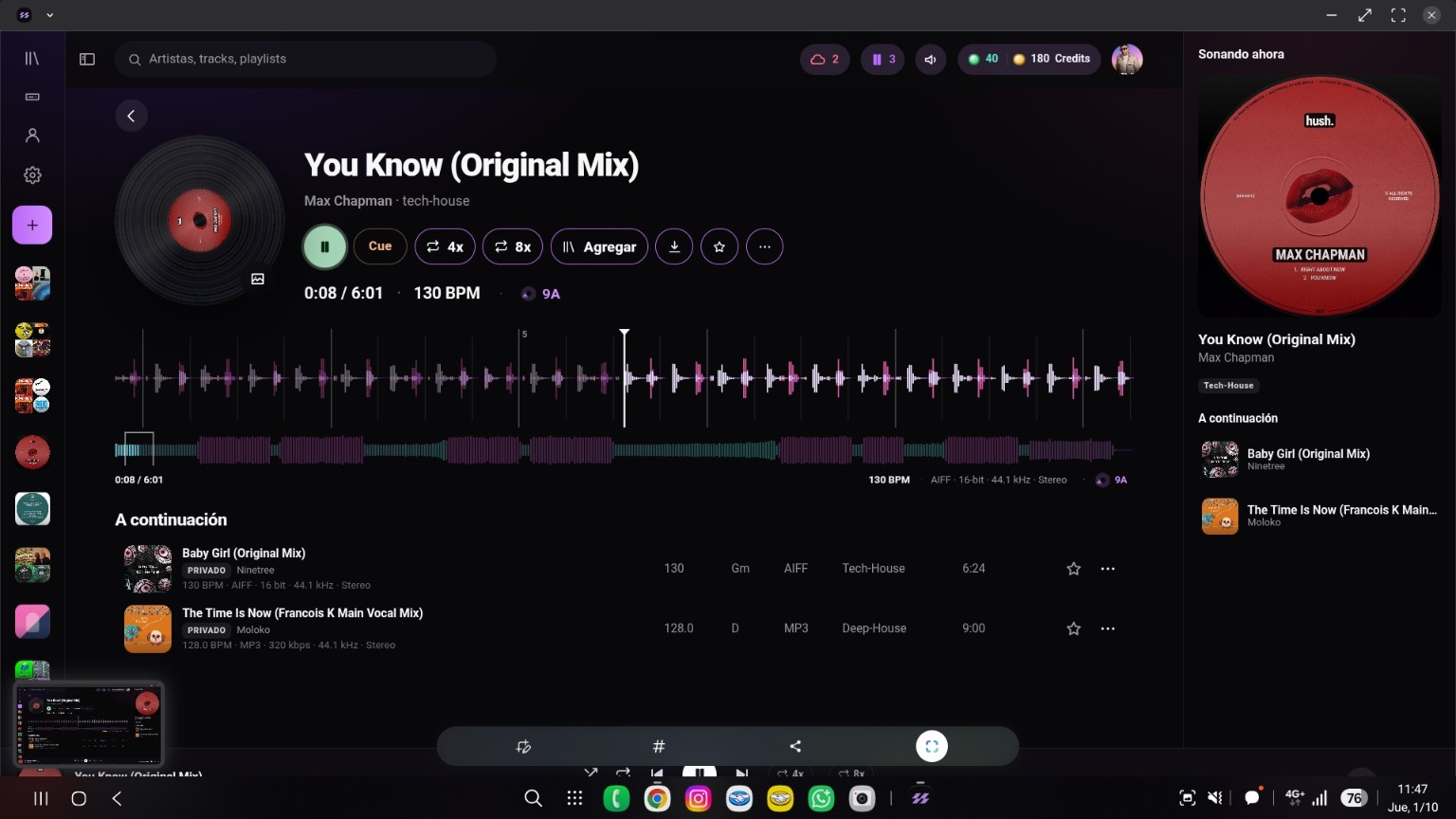Click the Cue button
Screen dimensions: 1456x819
[x=380, y=246]
